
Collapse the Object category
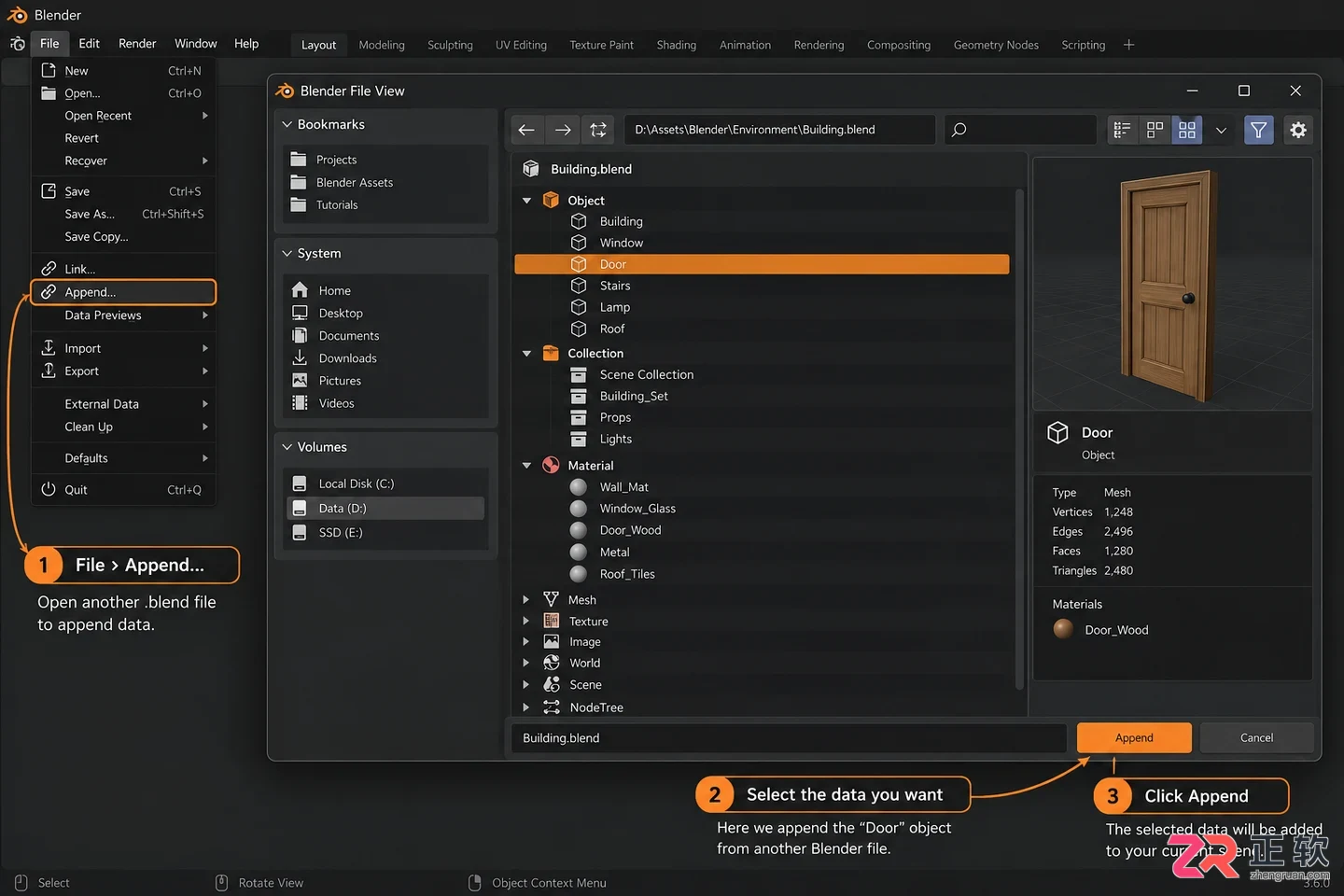pyautogui.click(x=526, y=201)
